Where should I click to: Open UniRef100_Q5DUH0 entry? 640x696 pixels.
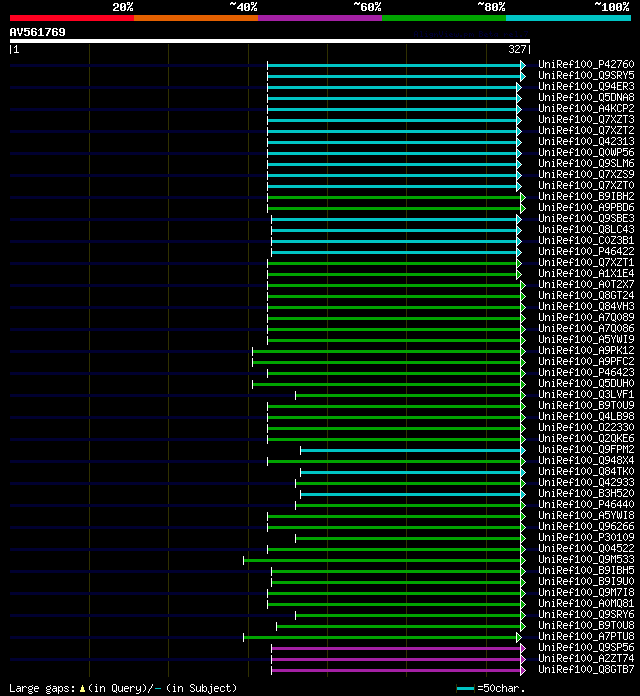coord(586,384)
